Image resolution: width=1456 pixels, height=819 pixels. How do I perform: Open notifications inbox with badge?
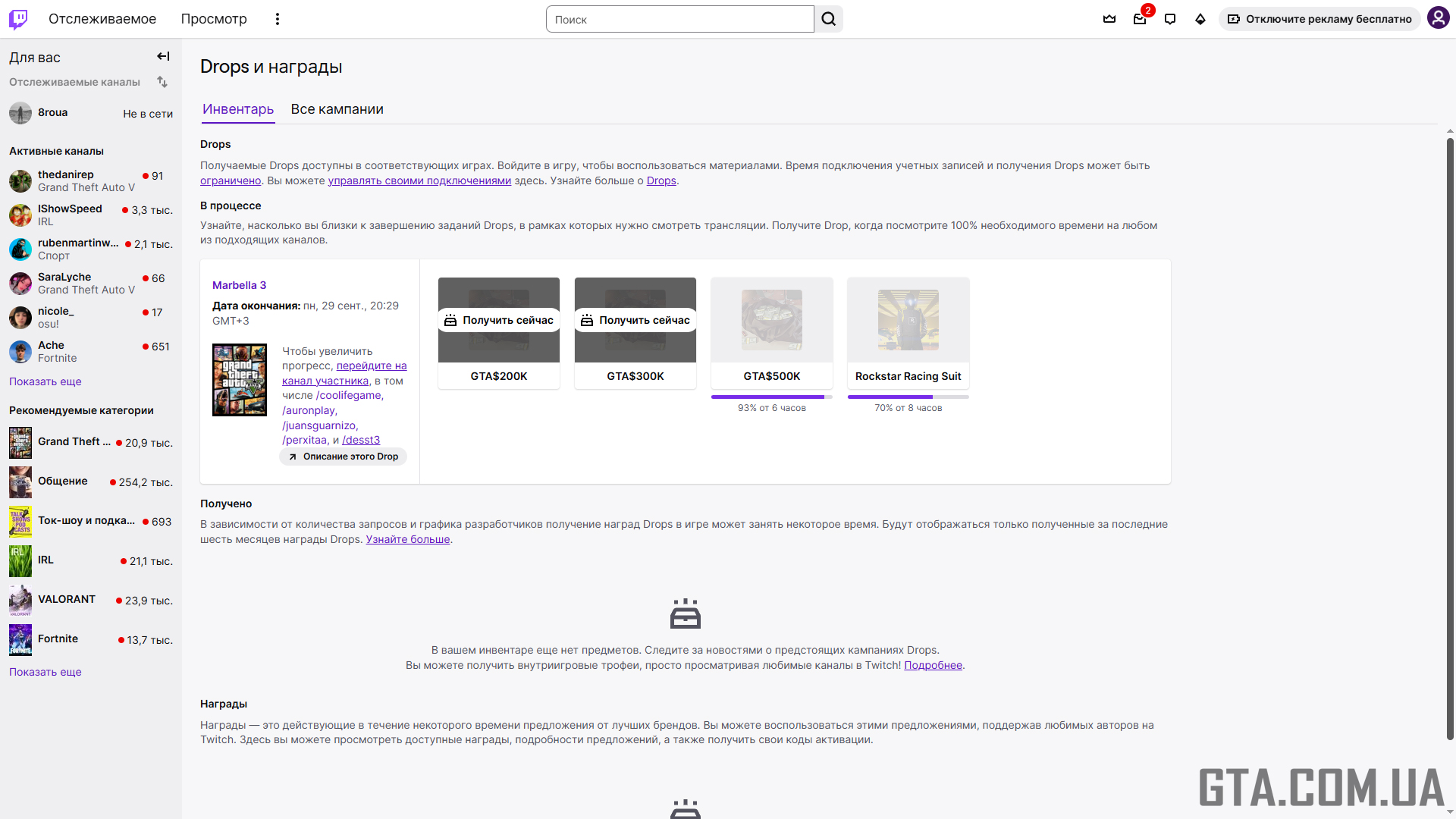(x=1140, y=19)
